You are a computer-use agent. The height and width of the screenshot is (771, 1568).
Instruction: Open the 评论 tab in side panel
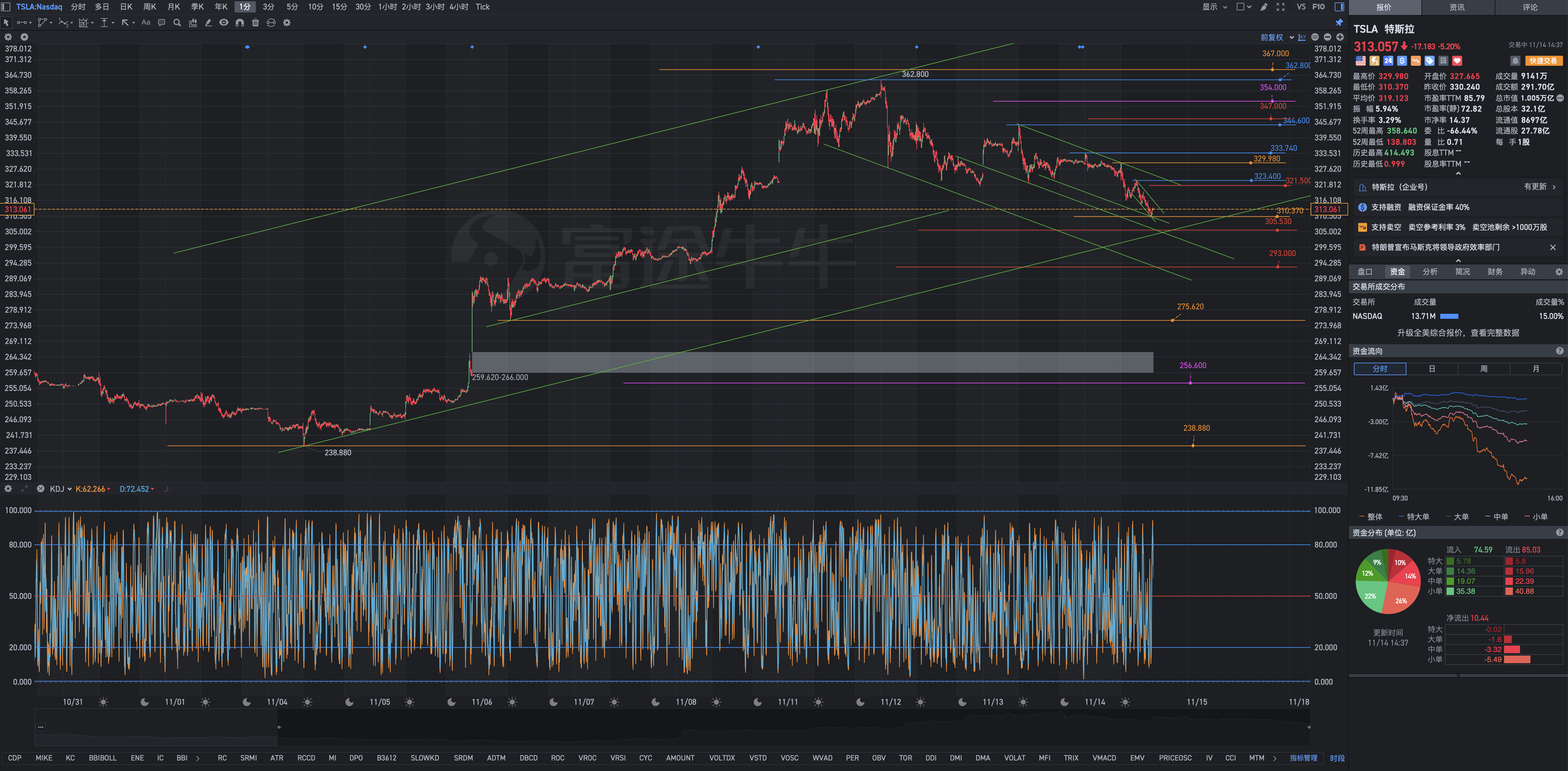point(1530,7)
